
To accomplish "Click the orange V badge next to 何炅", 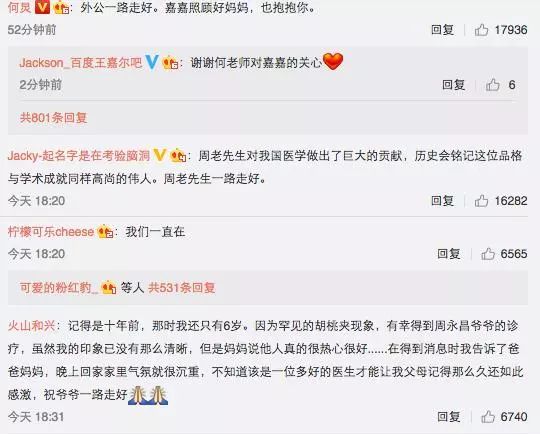I will 42,7.
